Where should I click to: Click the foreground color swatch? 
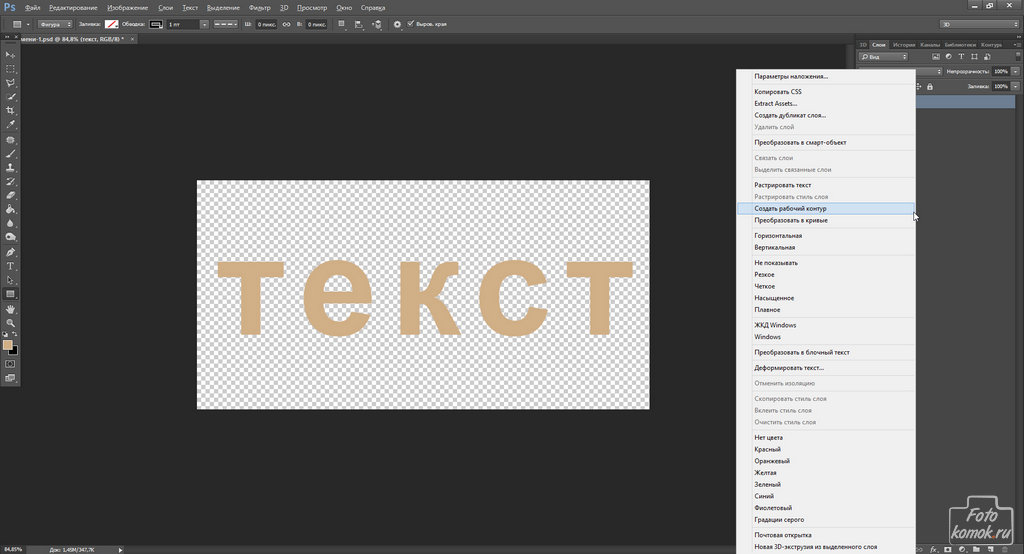(x=8, y=344)
